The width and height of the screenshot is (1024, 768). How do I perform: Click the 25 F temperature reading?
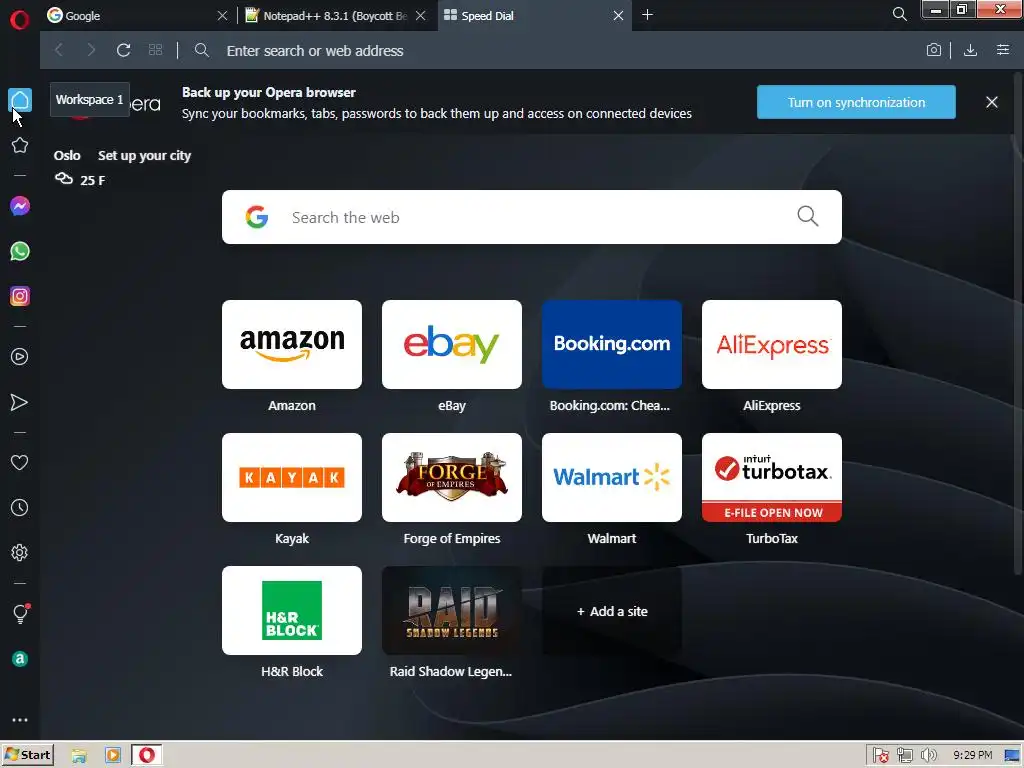click(93, 180)
